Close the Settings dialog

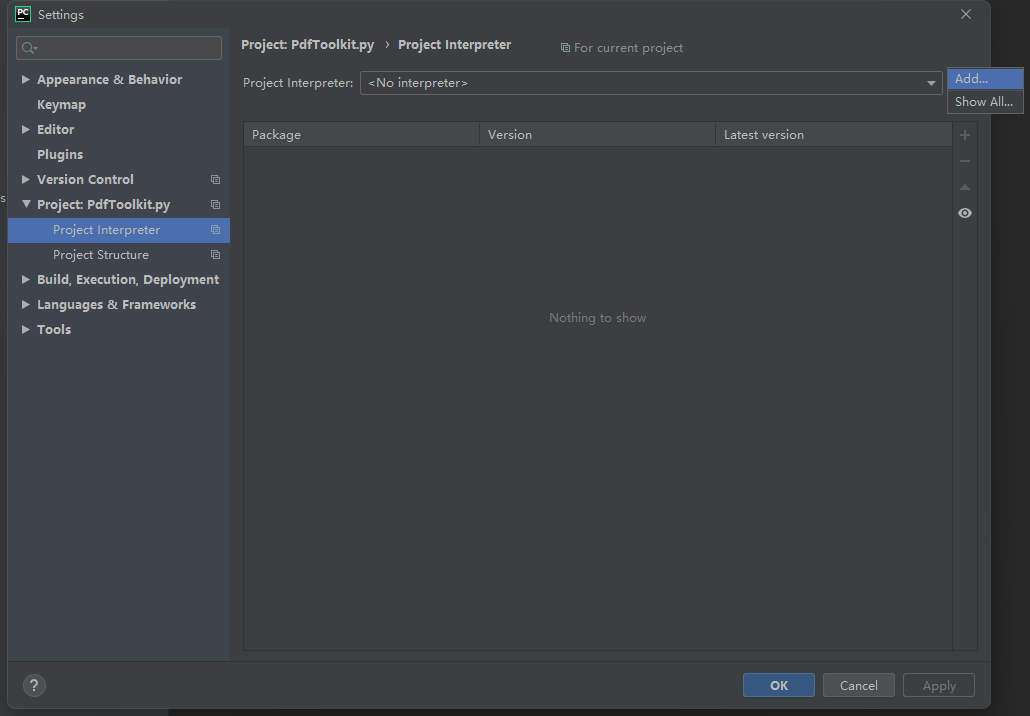[966, 14]
